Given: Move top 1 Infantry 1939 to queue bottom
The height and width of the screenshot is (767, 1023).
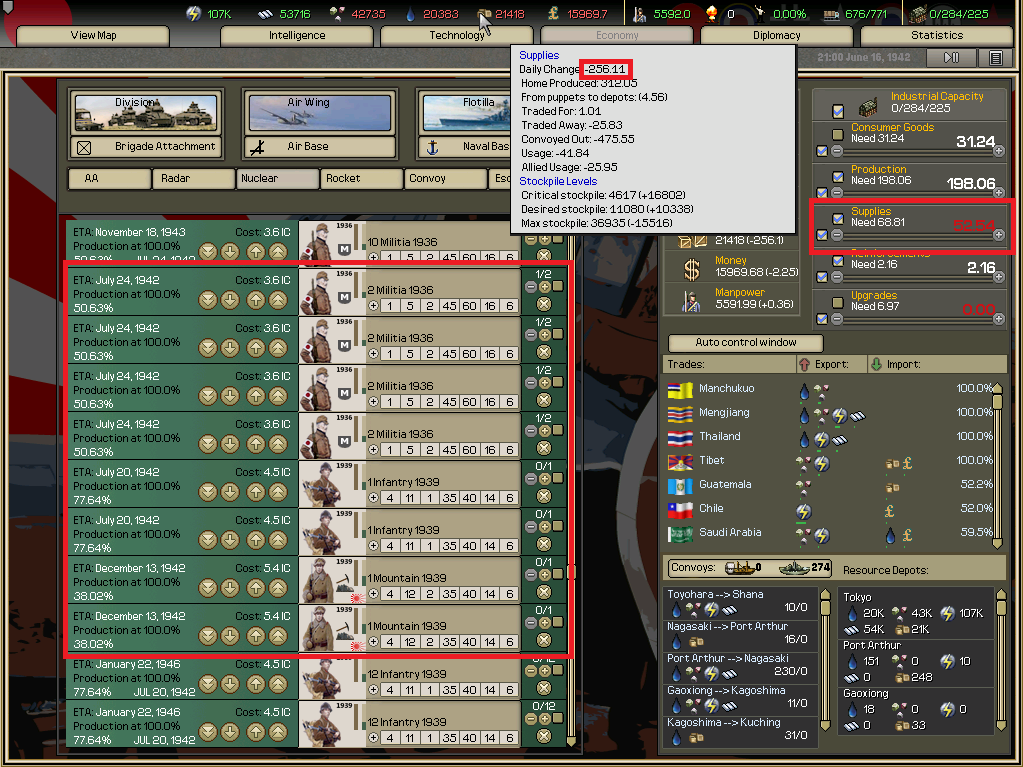Looking at the screenshot, I should coord(207,492).
